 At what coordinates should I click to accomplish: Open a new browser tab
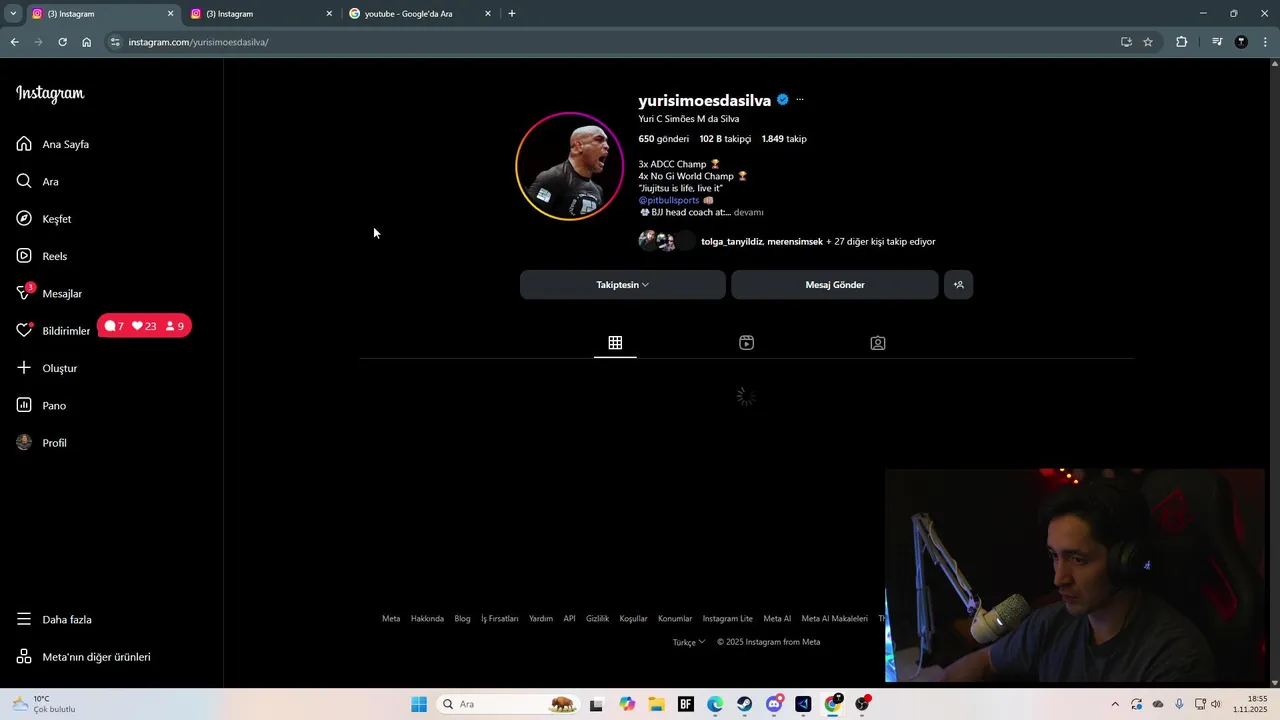click(512, 14)
